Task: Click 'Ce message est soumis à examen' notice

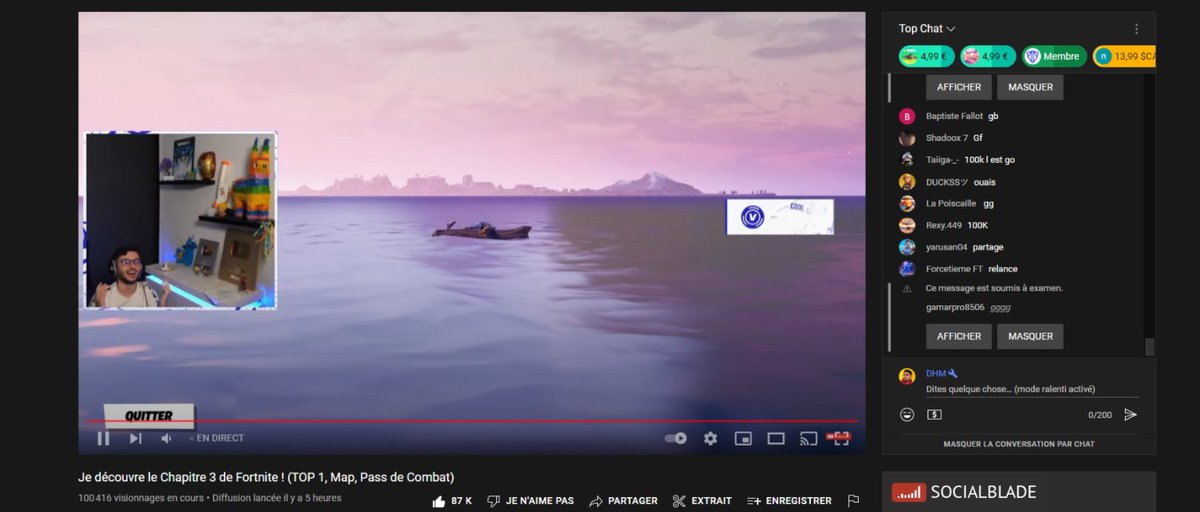Action: (994, 288)
